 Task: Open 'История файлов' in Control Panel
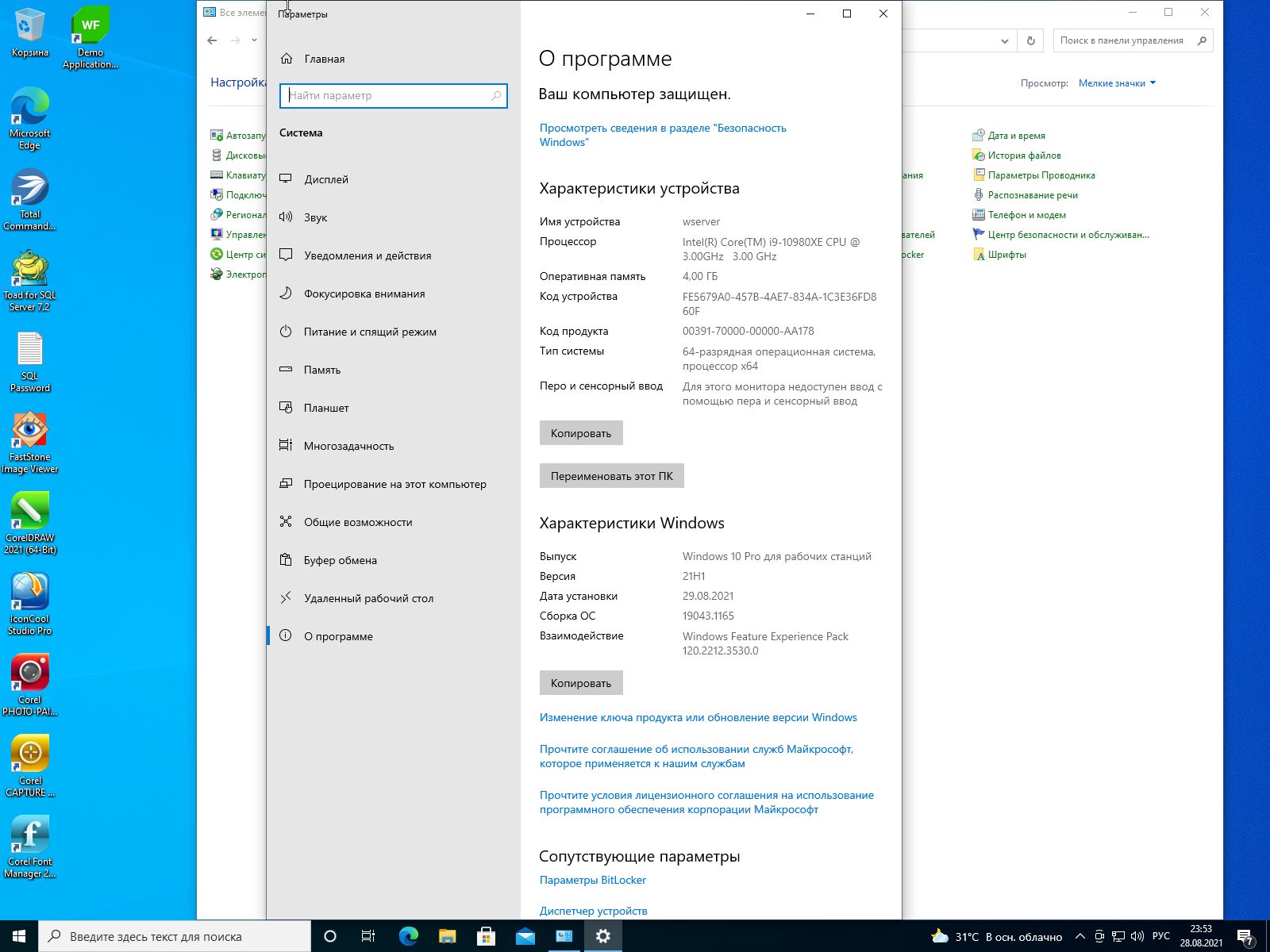click(x=1017, y=155)
